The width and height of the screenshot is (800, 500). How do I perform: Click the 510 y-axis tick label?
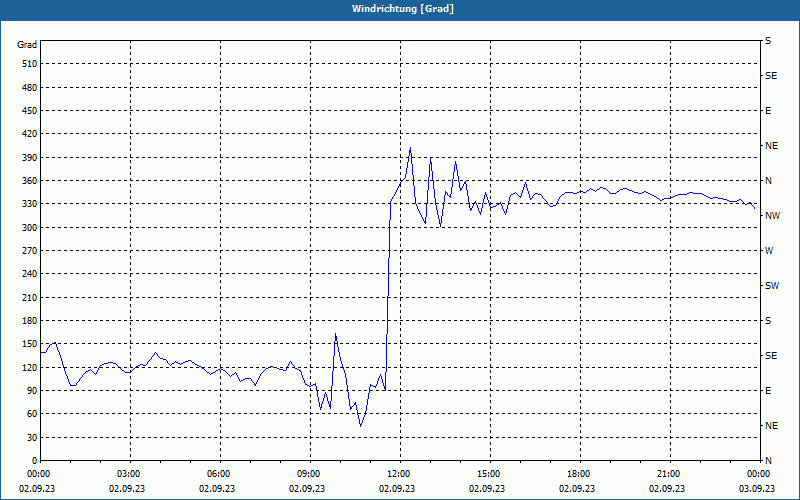click(30, 64)
